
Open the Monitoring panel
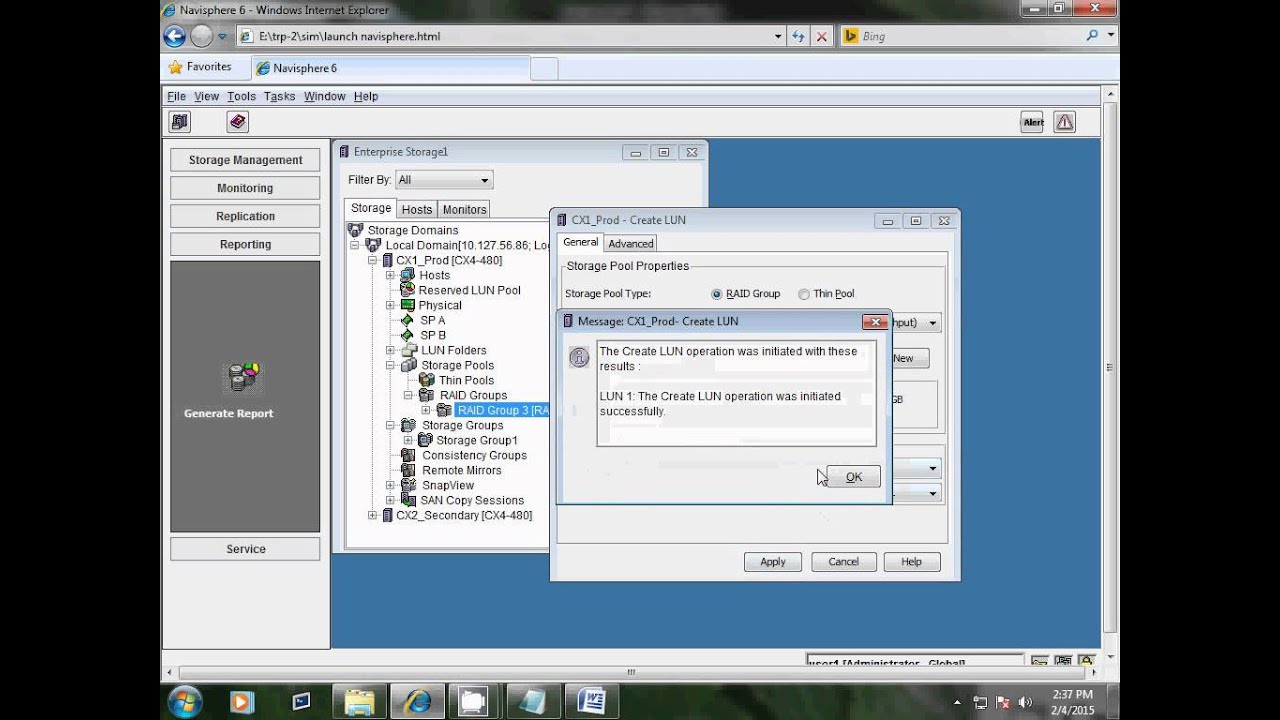[x=245, y=188]
